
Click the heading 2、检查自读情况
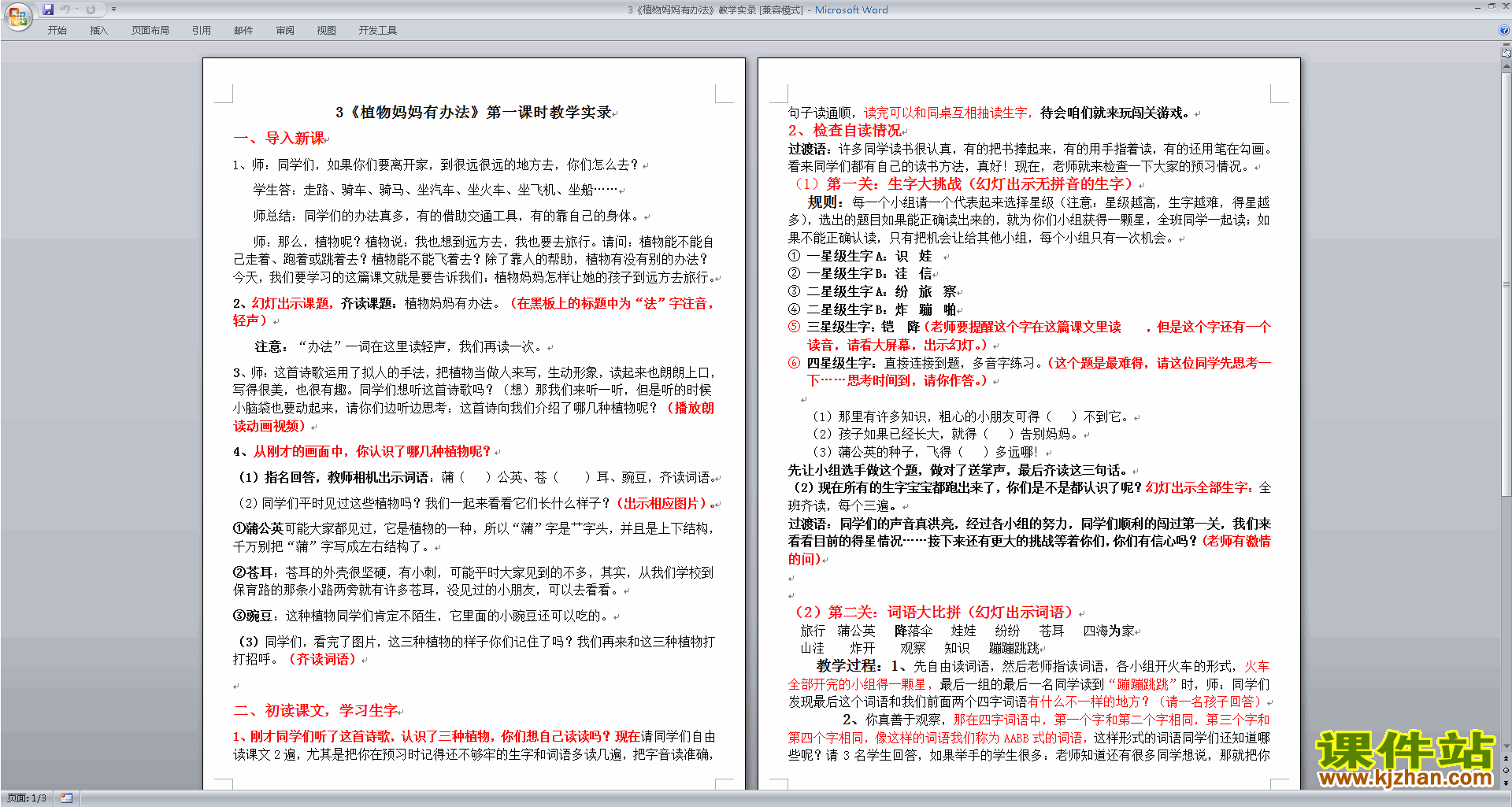[845, 131]
